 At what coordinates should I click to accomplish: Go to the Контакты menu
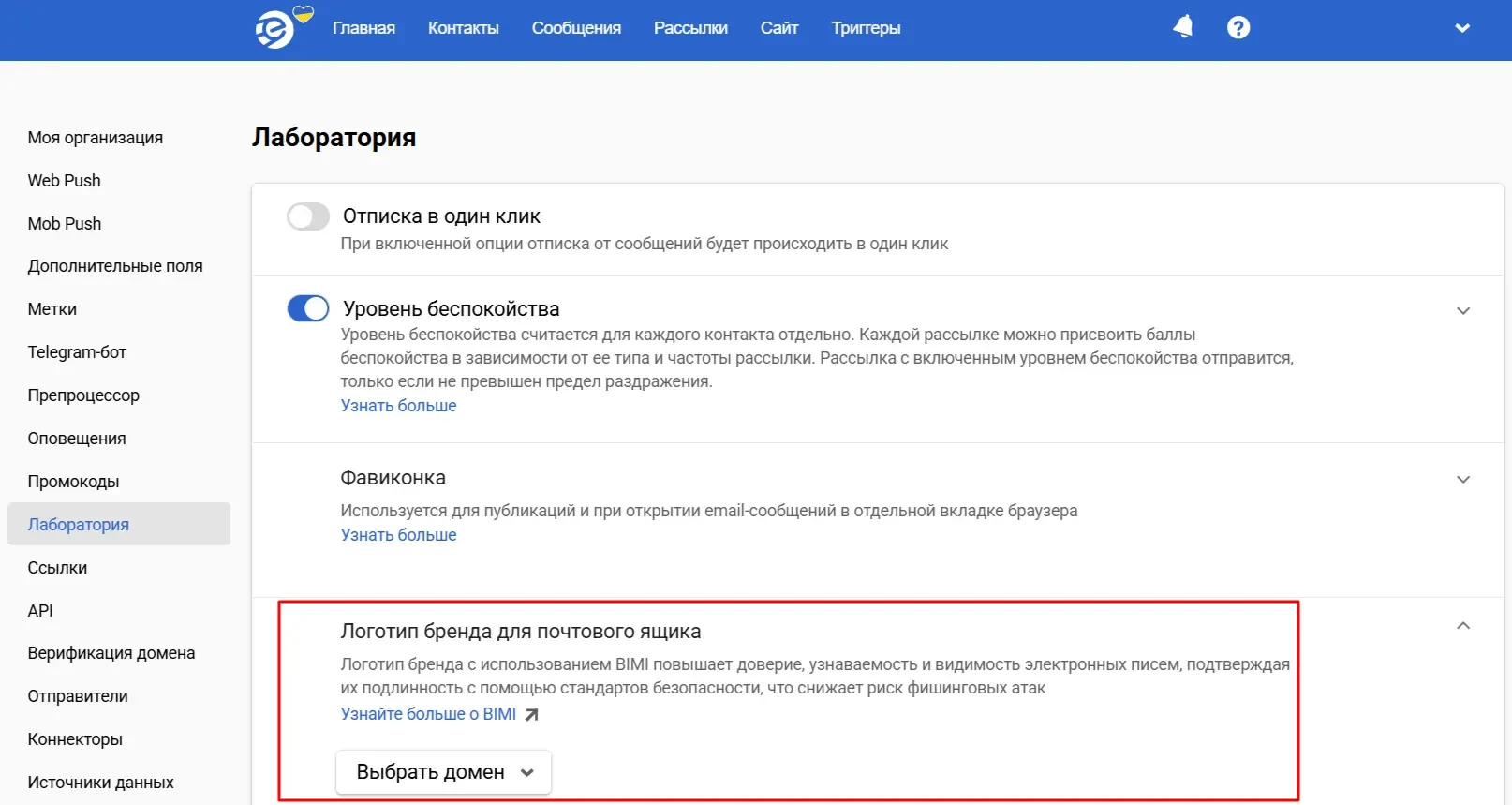(463, 28)
